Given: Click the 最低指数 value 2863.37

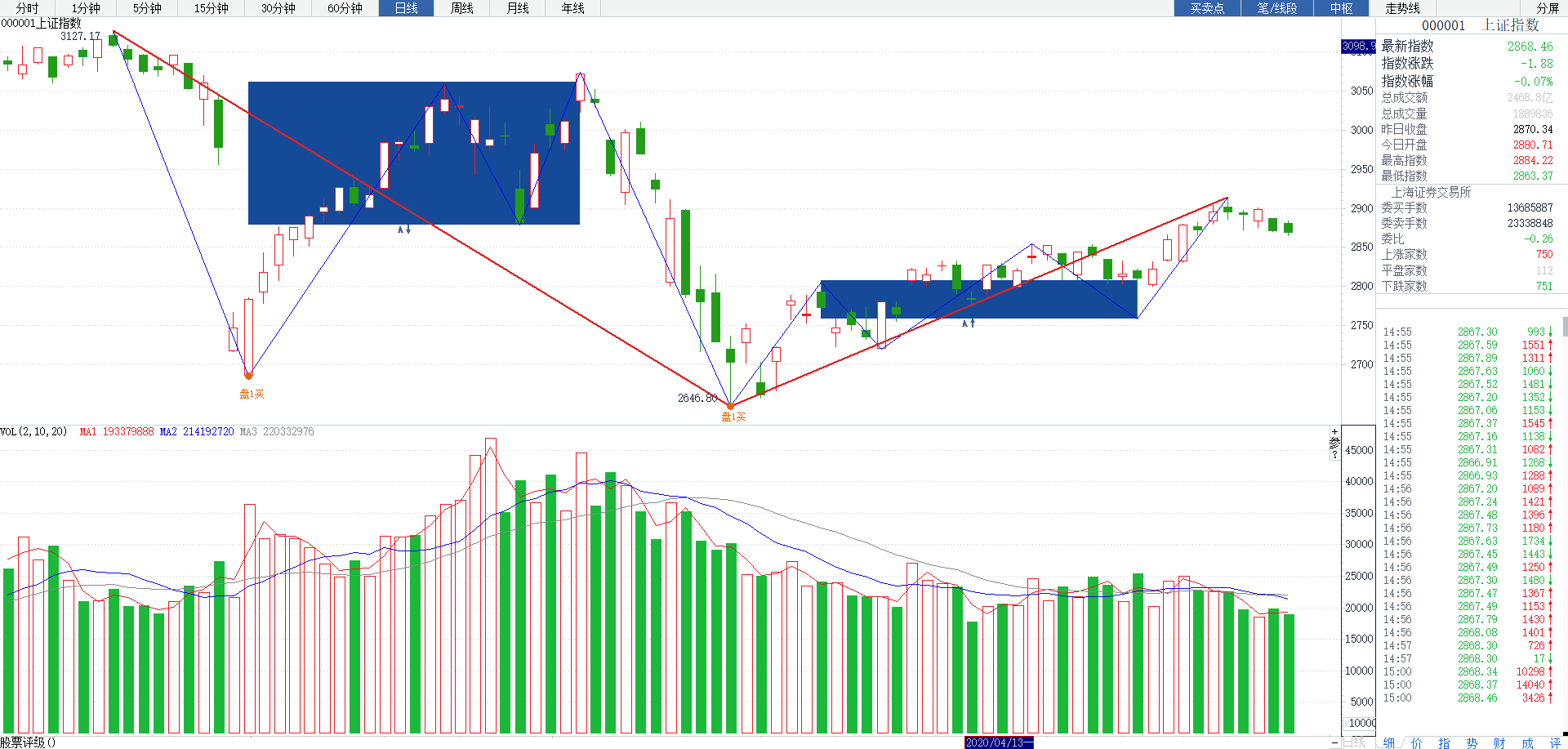Looking at the screenshot, I should 1533,176.
